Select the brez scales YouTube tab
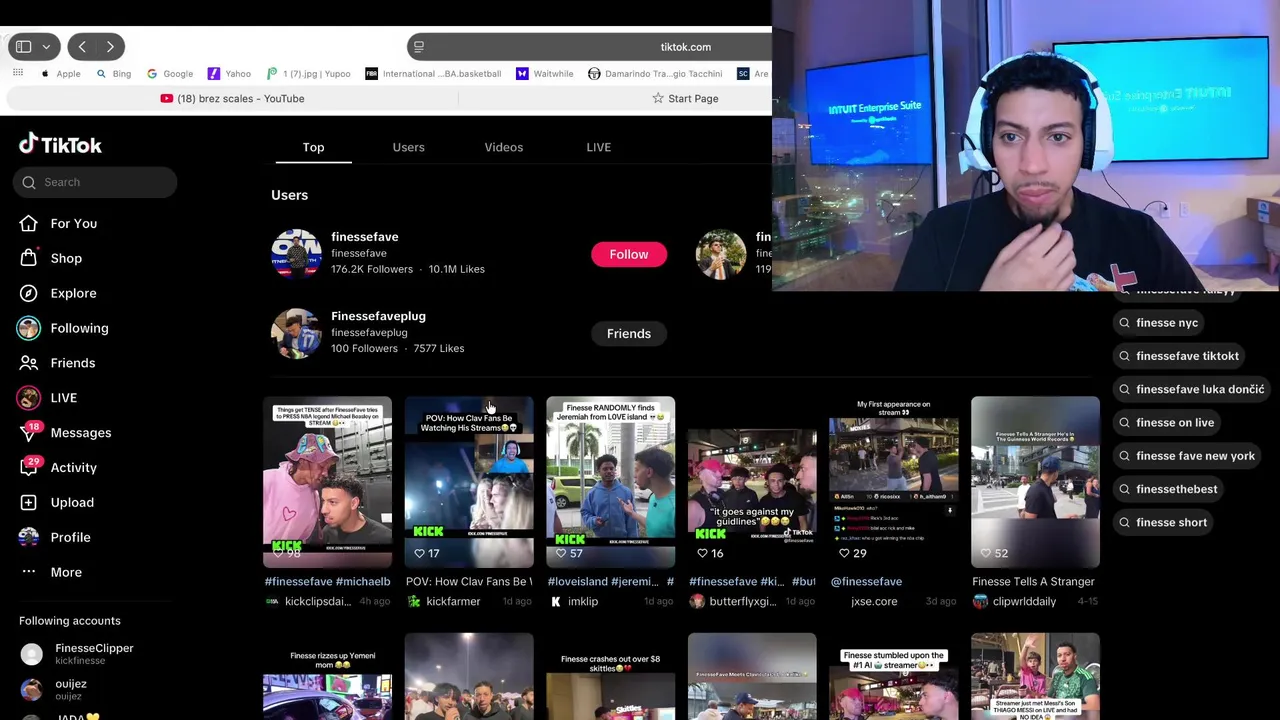Screen dimensions: 1280x720 coord(232,98)
